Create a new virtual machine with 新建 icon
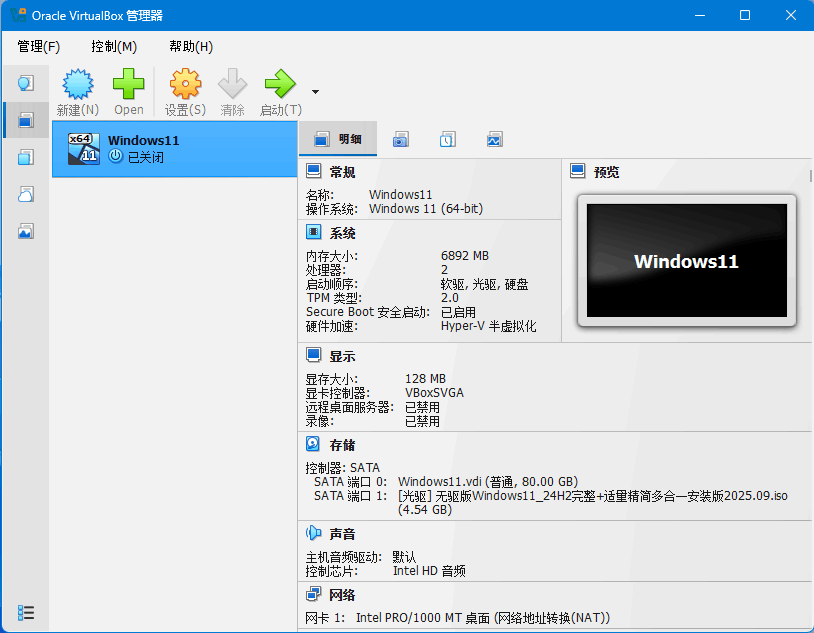The width and height of the screenshot is (814, 633). [x=77, y=90]
